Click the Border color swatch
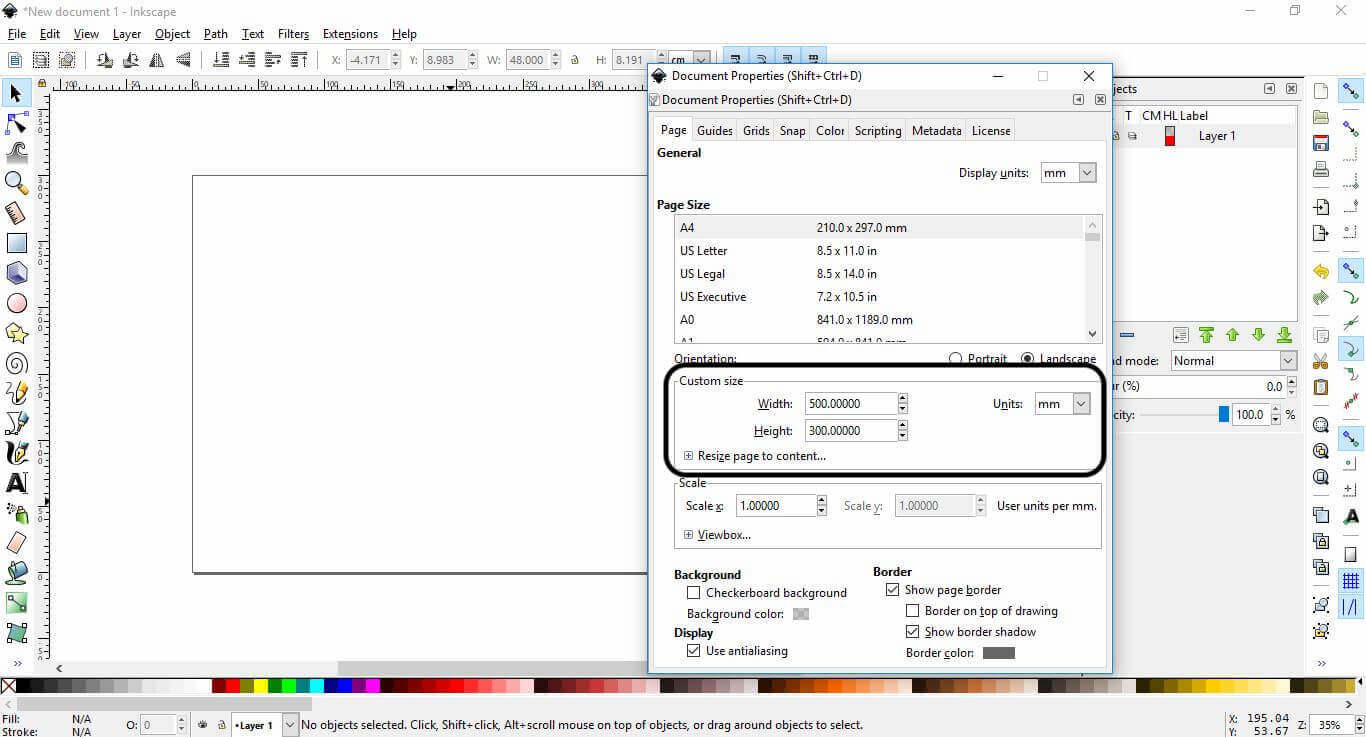 click(999, 653)
